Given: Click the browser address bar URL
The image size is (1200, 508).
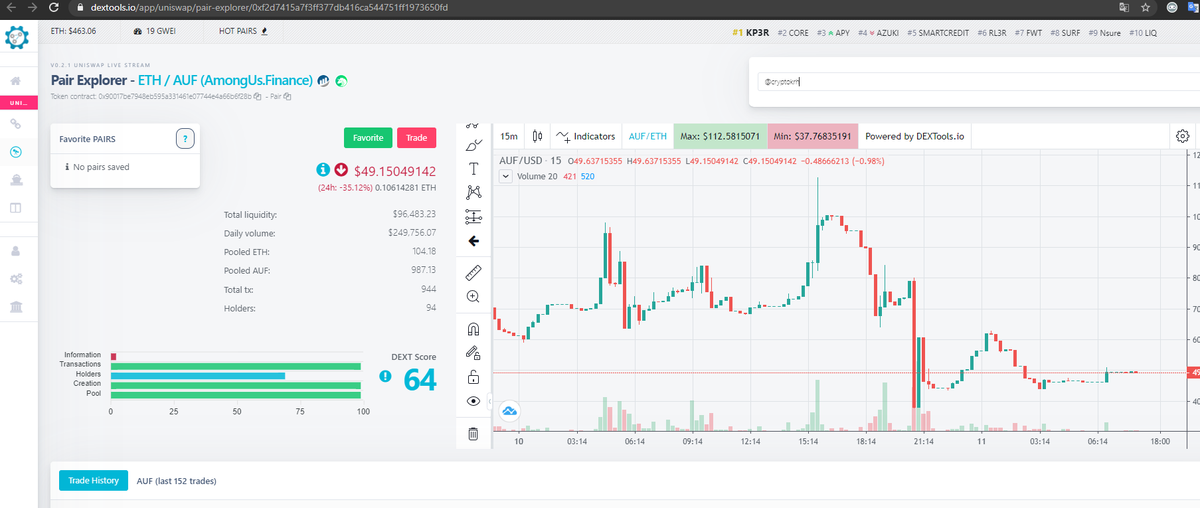Looking at the screenshot, I should (x=269, y=8).
